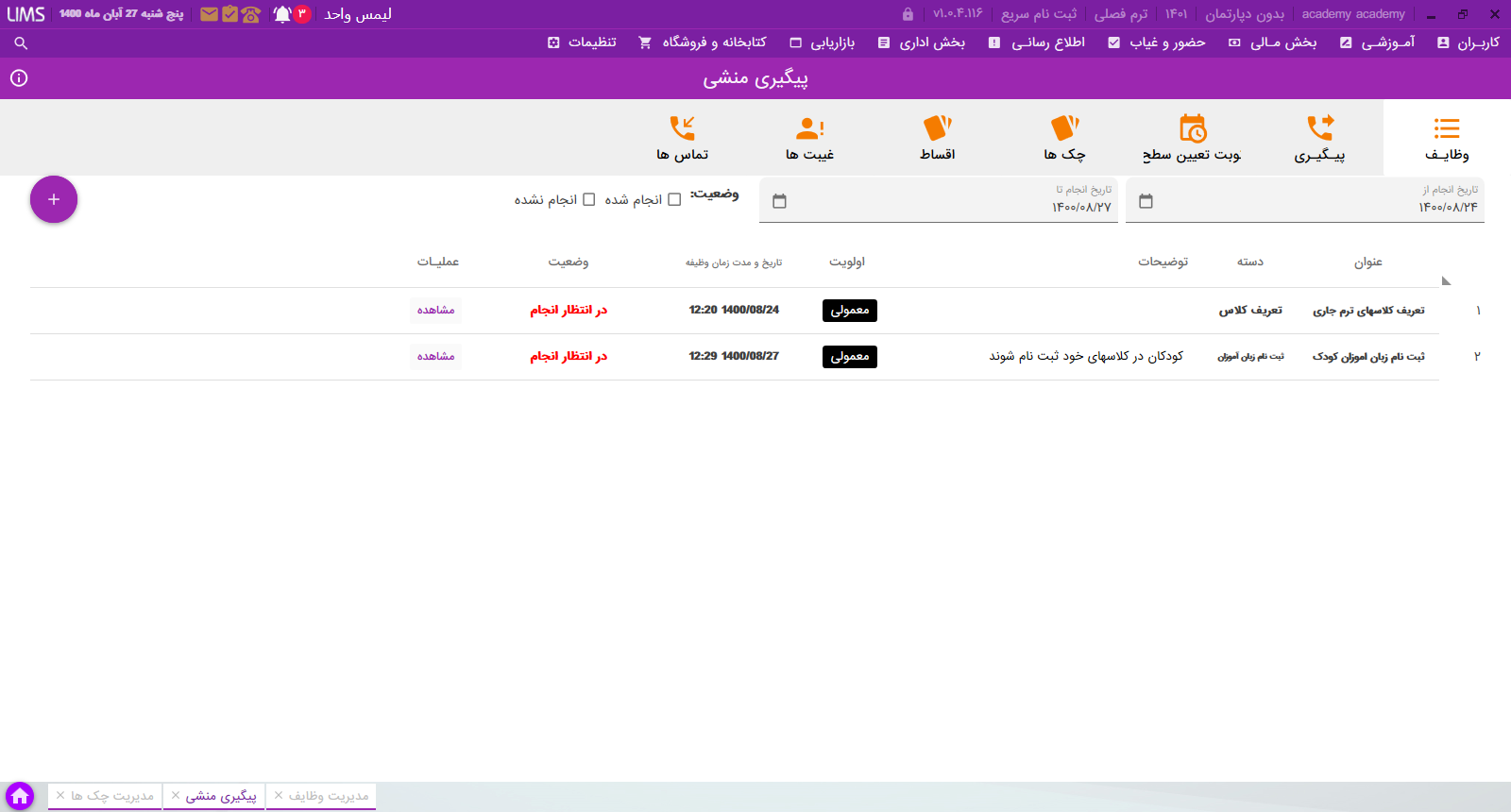Sort by اولویت column header

point(847,262)
